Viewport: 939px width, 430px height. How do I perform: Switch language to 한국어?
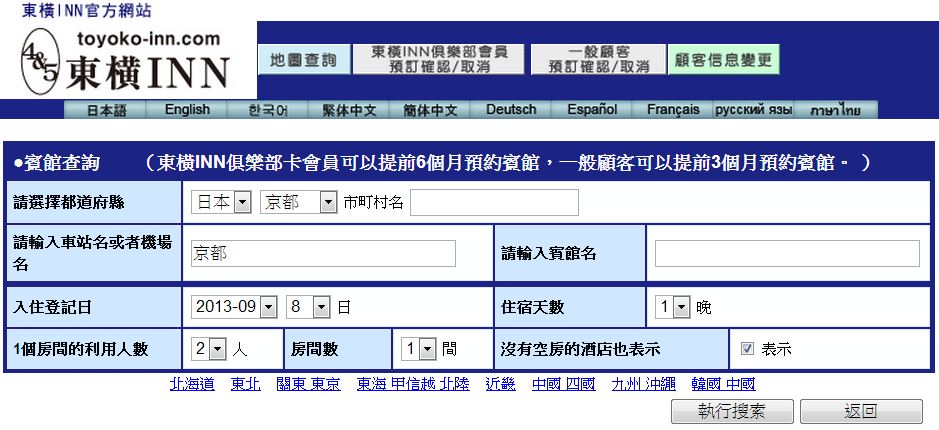(268, 110)
